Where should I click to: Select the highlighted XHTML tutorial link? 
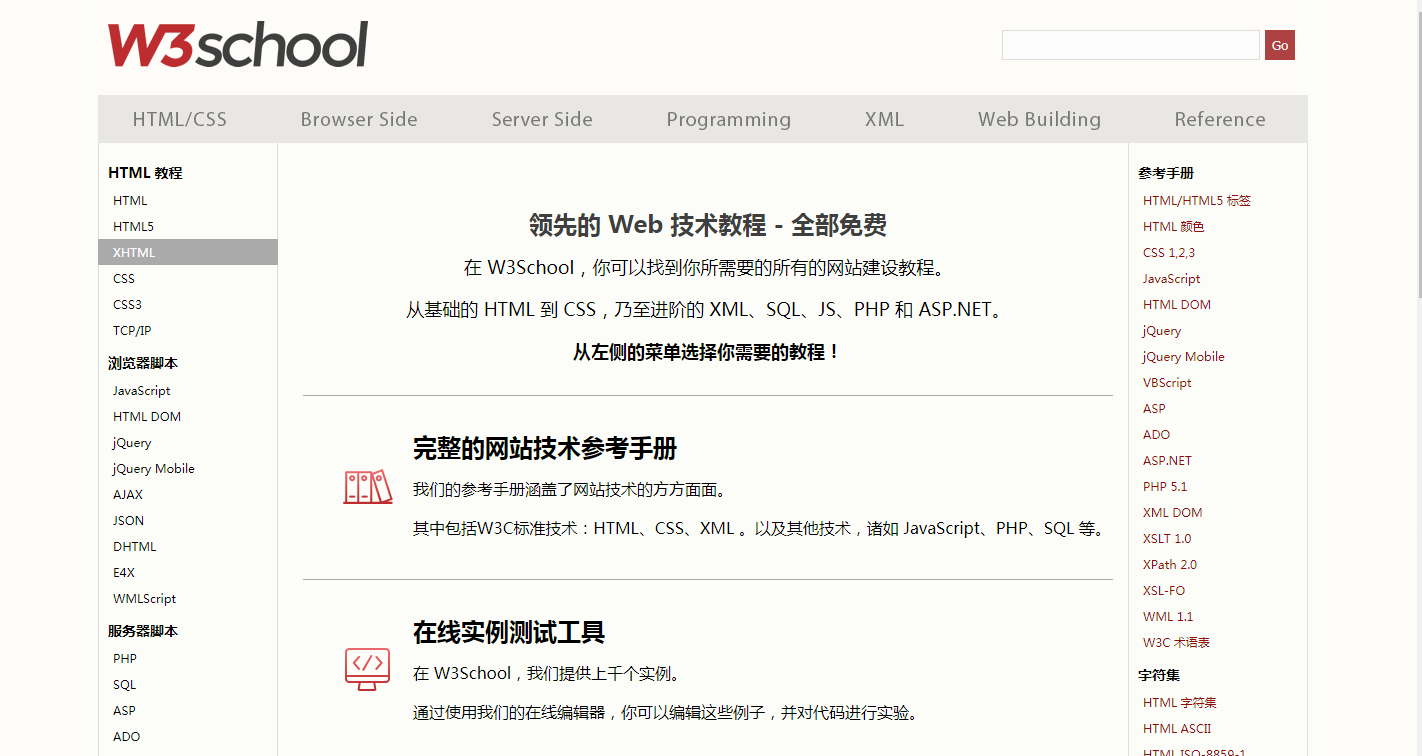coord(188,253)
